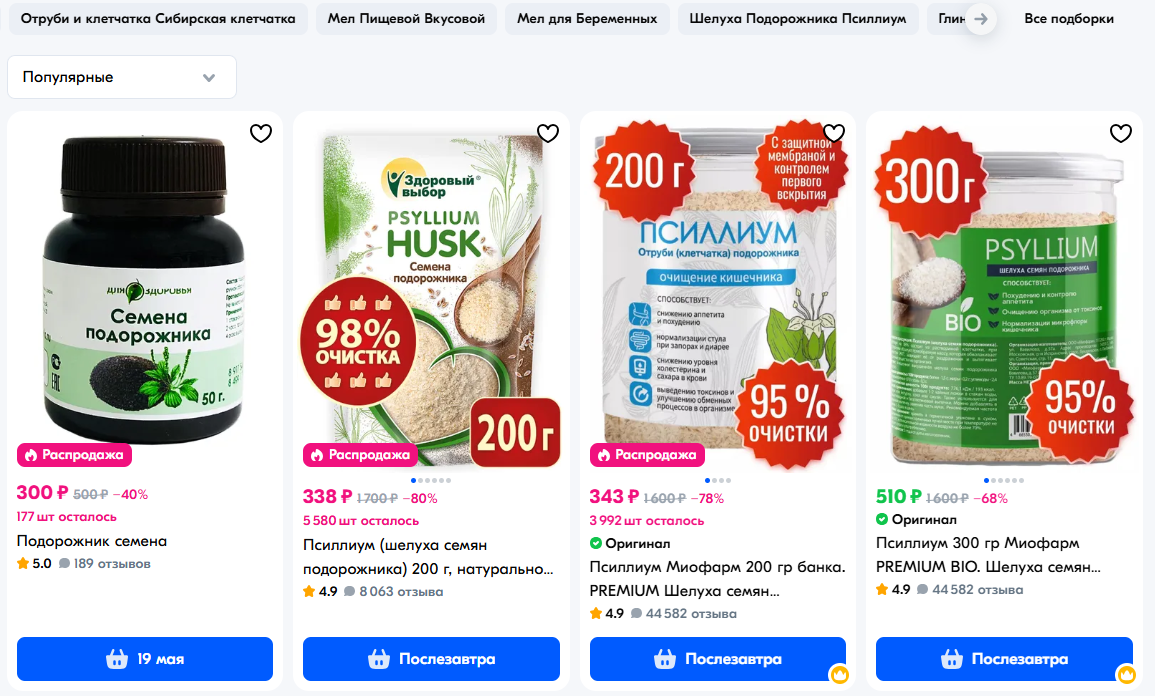The height and width of the screenshot is (696, 1155).
Task: Select Шелуха Подорожника Псиллиум collection chip
Action: click(x=798, y=19)
